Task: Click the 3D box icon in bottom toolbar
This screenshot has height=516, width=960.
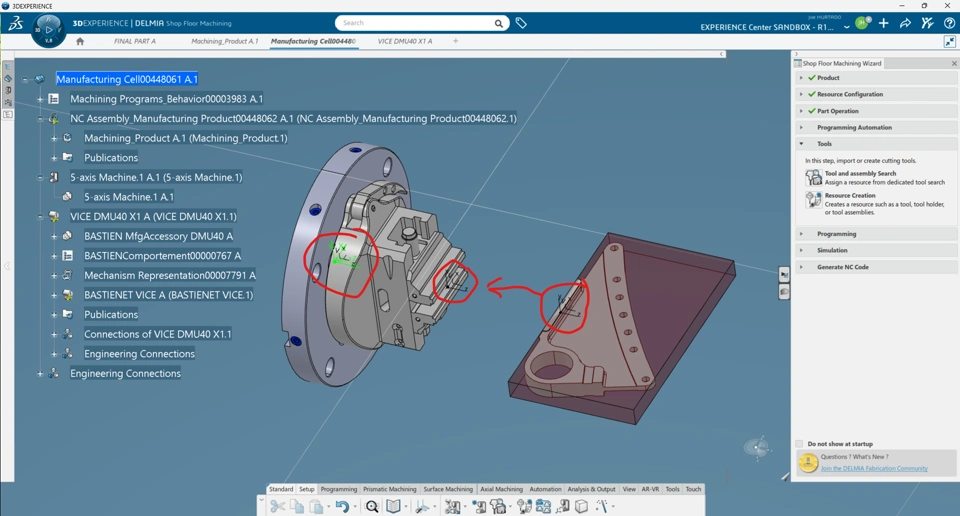Action: [582, 506]
